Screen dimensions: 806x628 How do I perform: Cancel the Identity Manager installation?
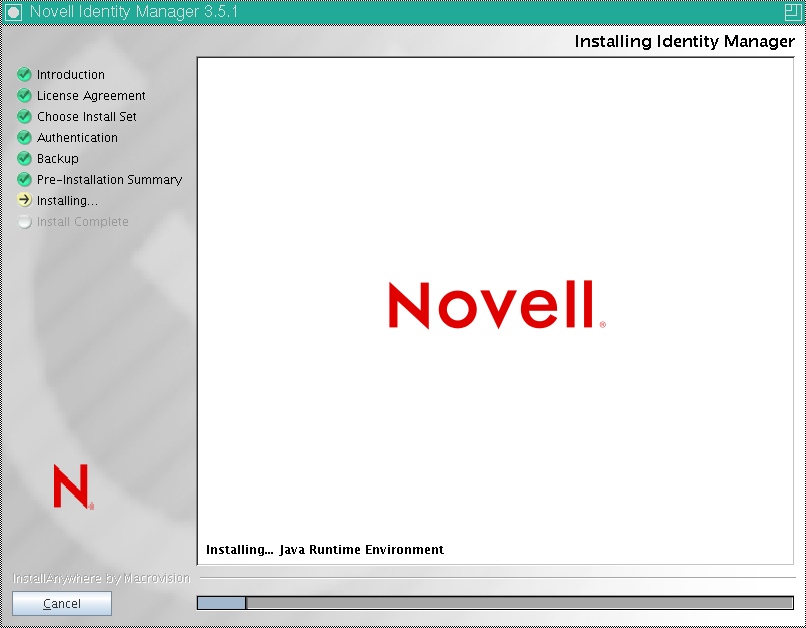(x=61, y=603)
